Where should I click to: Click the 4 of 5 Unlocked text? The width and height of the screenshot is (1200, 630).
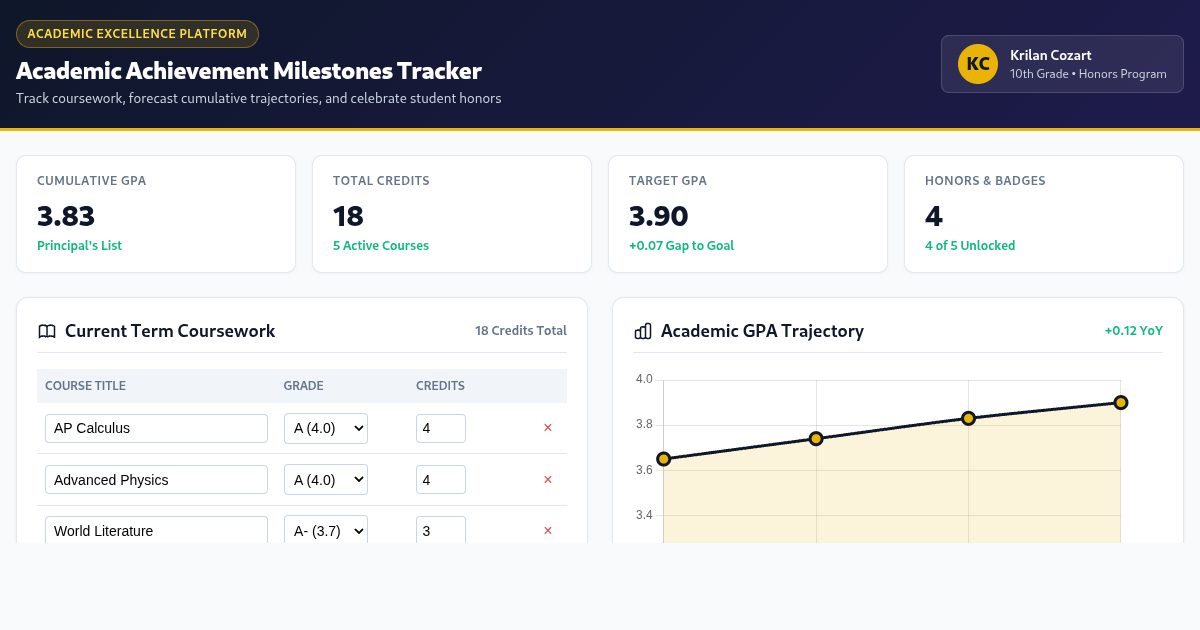(970, 246)
